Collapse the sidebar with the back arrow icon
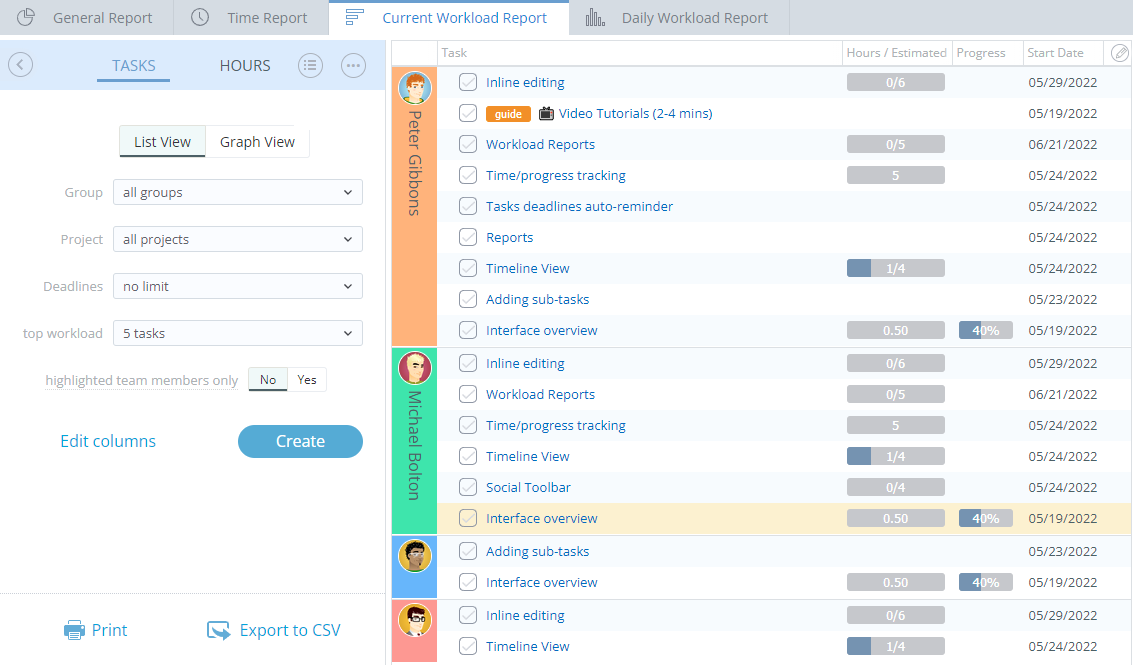Image resolution: width=1133 pixels, height=665 pixels. coord(21,65)
